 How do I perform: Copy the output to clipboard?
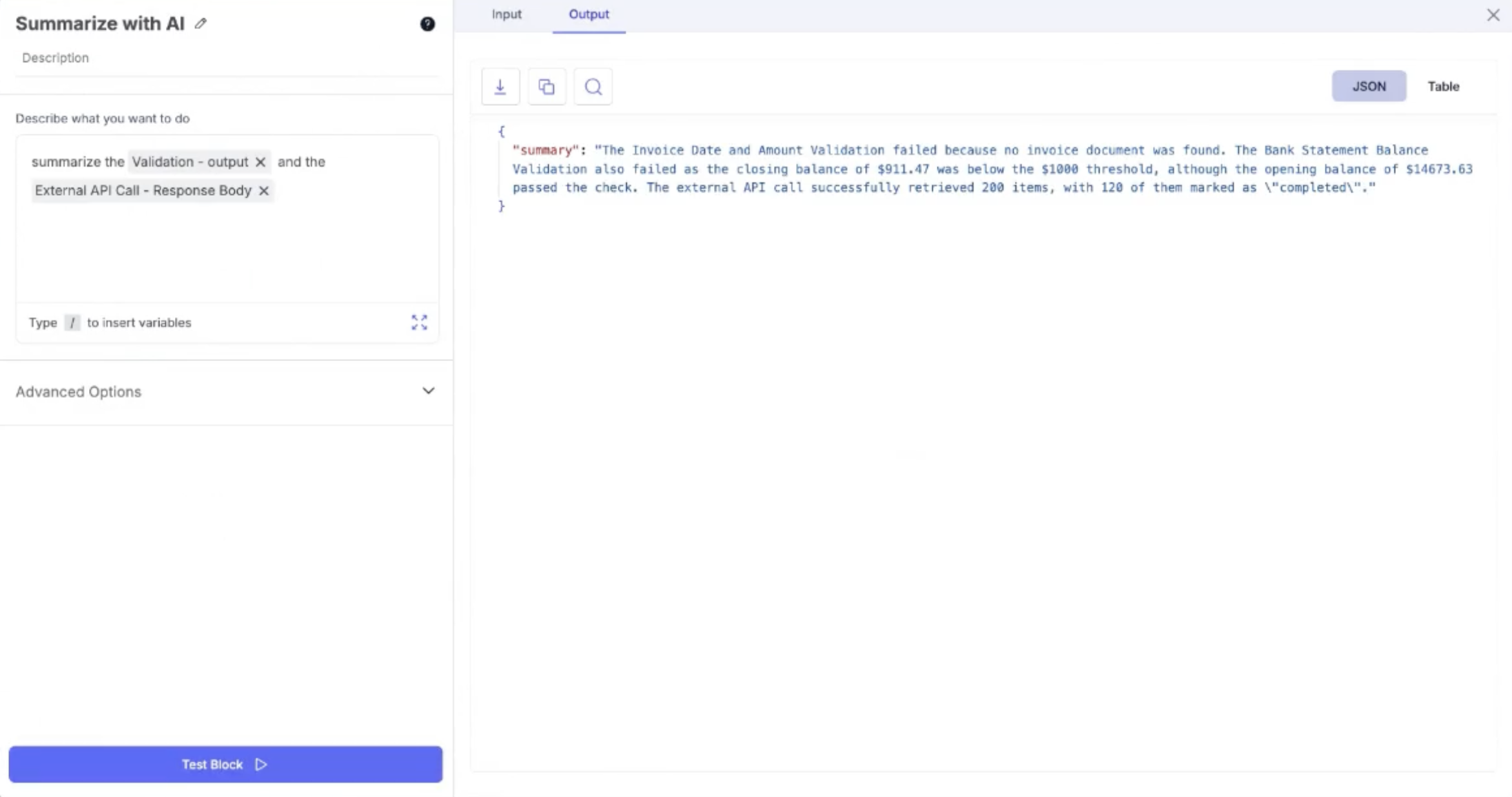546,87
